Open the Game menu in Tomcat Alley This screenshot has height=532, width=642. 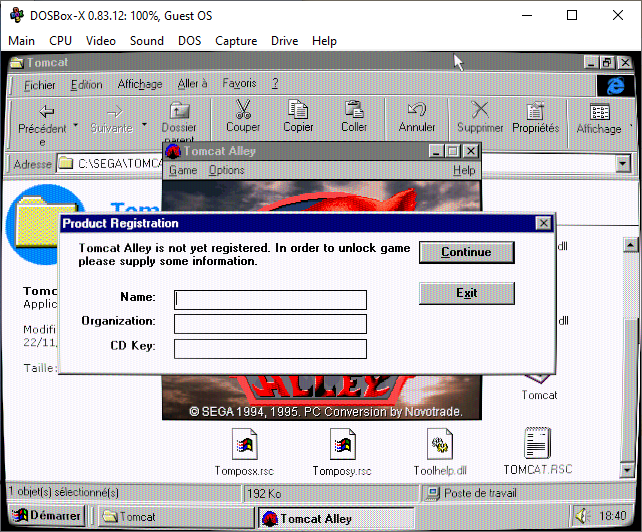point(183,170)
